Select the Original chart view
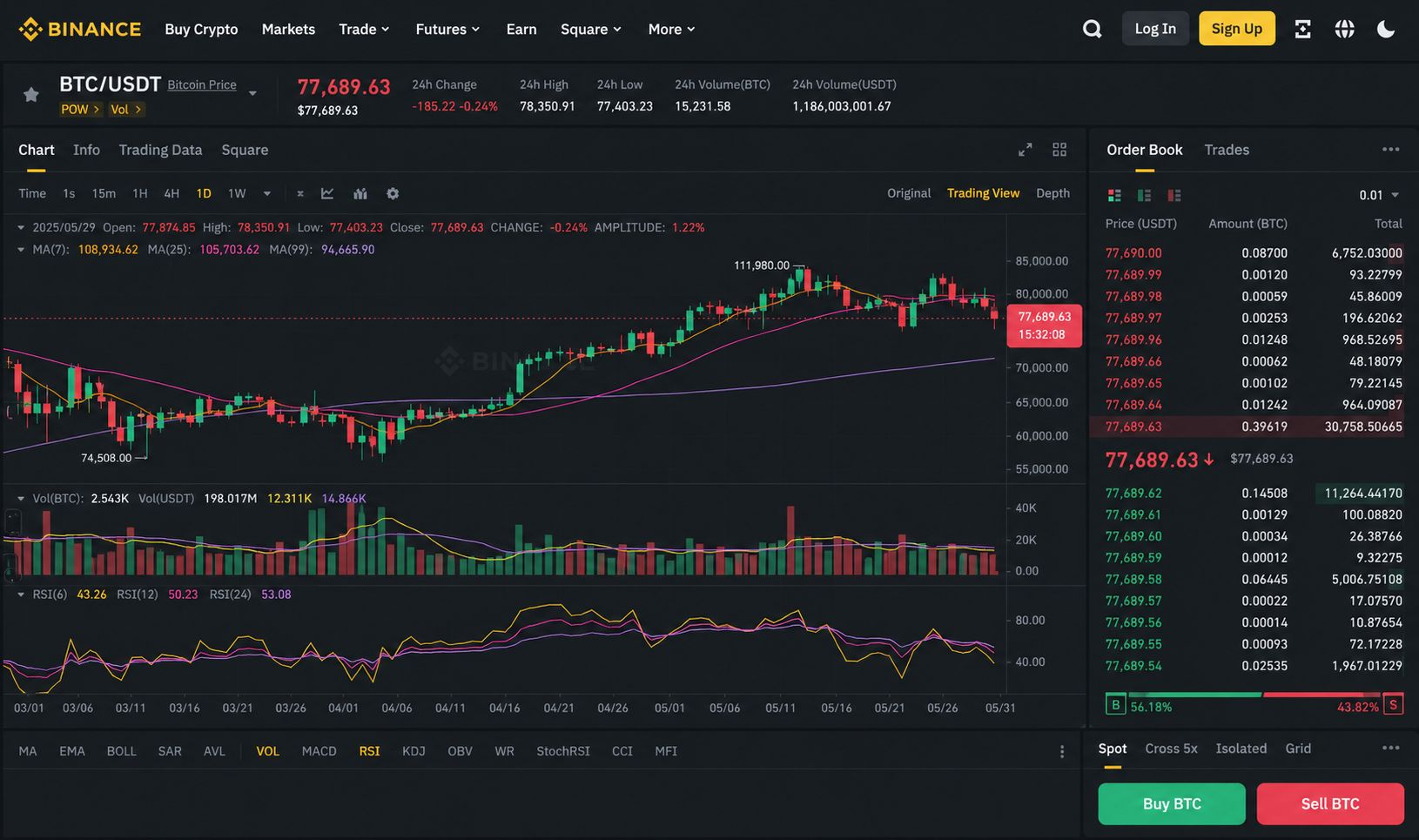 pos(909,193)
